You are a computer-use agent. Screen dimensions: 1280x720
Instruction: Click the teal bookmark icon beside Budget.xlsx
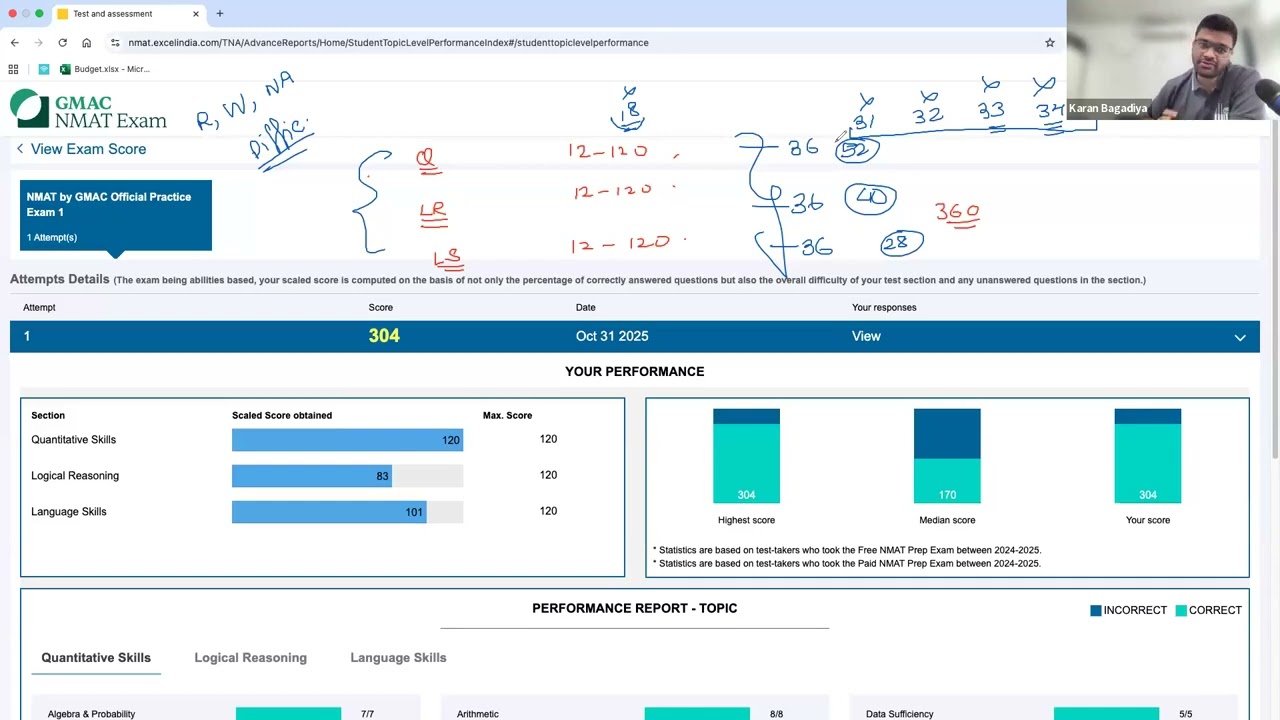44,69
